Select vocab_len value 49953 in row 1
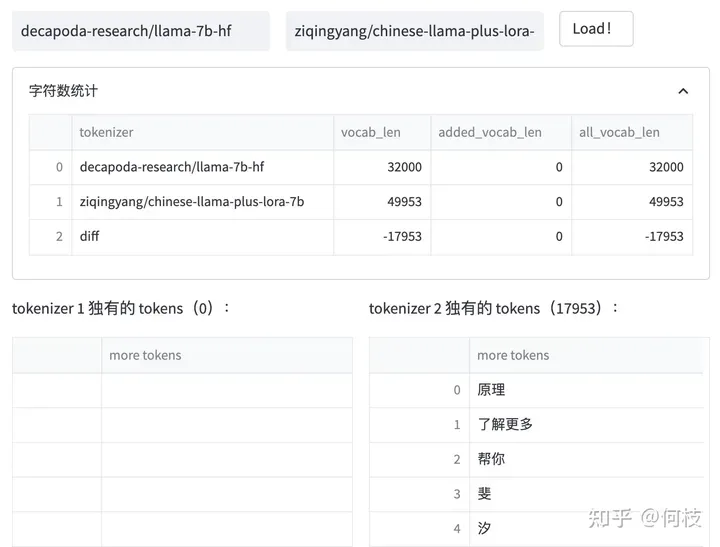720x547 pixels. pyautogui.click(x=382, y=202)
